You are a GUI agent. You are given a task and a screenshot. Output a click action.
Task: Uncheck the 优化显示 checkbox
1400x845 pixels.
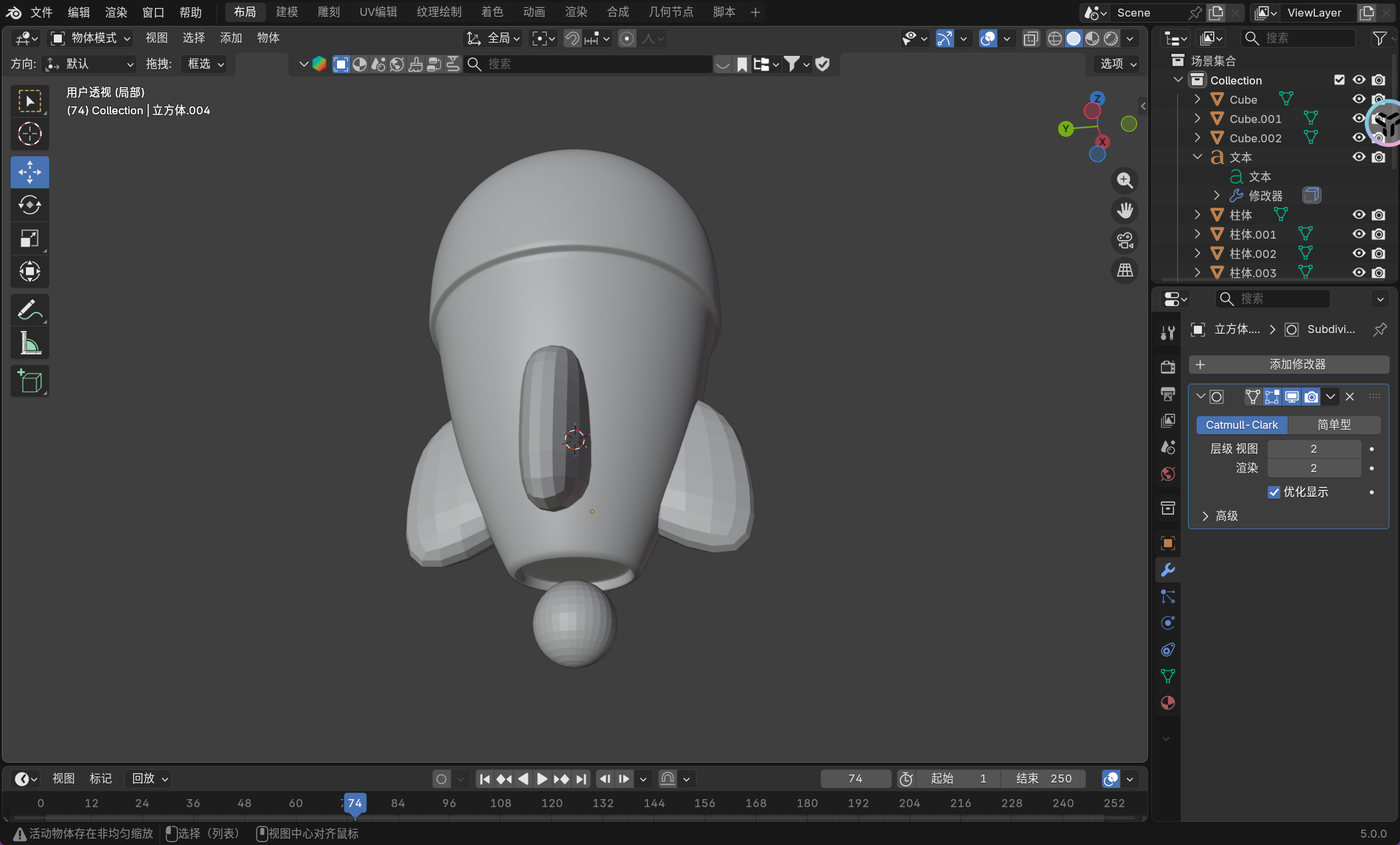(x=1274, y=492)
